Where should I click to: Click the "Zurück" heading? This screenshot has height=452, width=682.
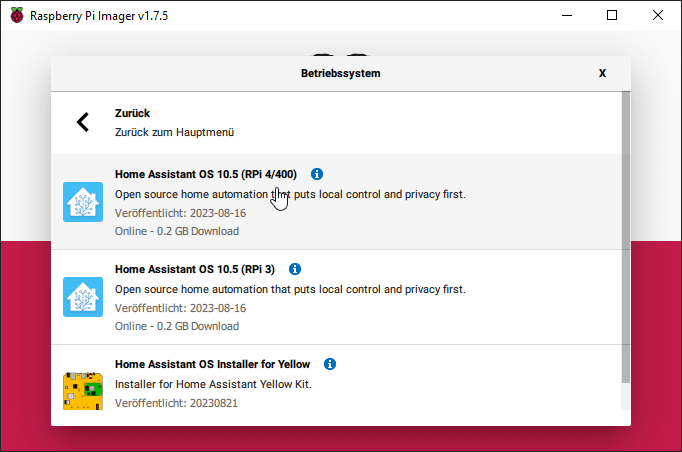point(132,114)
